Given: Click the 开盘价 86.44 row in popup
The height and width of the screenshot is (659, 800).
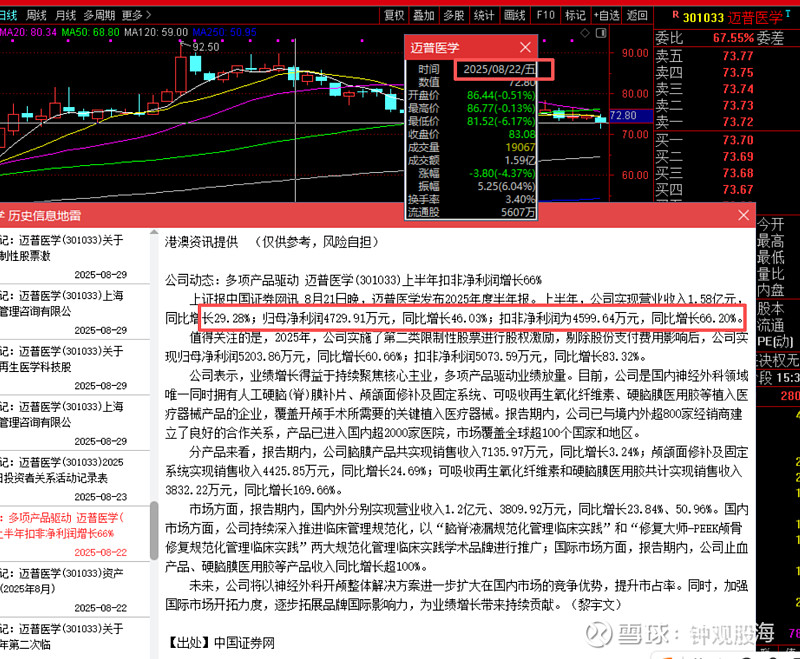Looking at the screenshot, I should point(471,95).
